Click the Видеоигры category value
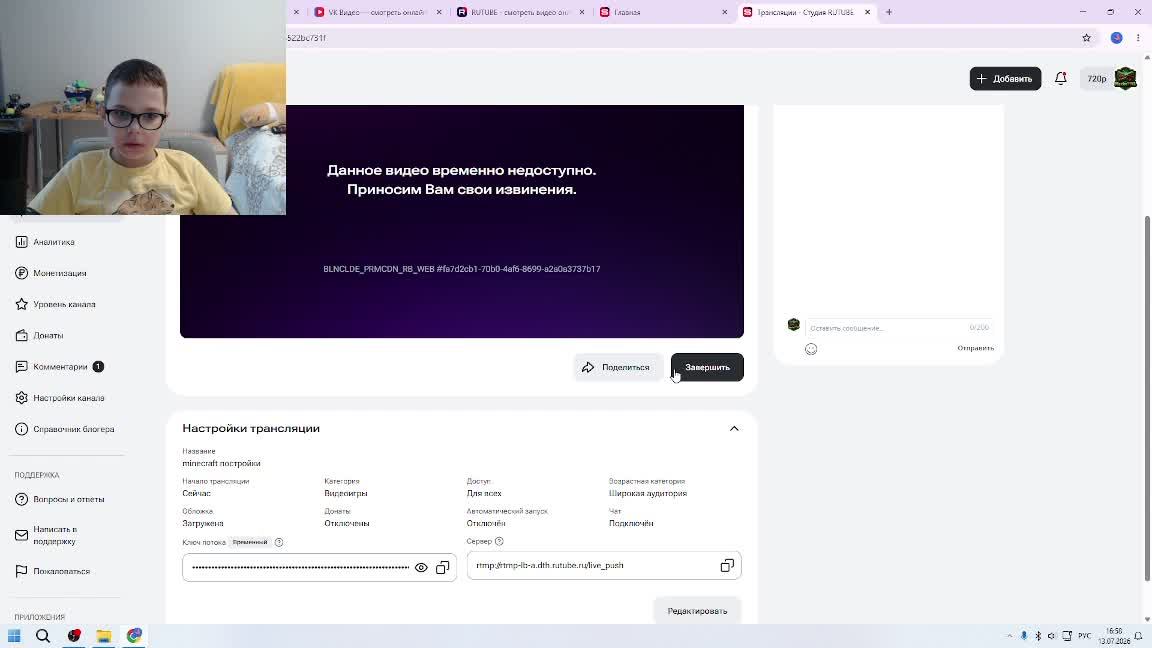1152x648 pixels. [345, 494]
